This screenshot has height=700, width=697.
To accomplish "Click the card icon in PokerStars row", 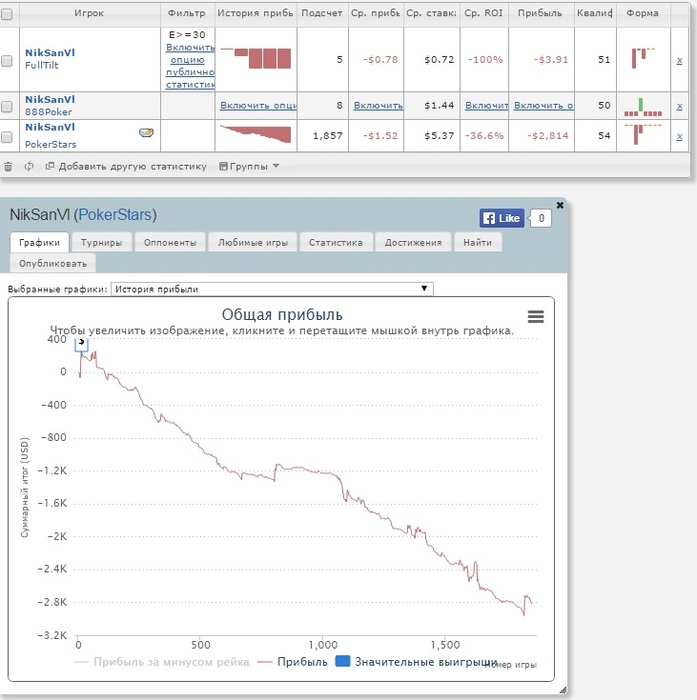I will pos(146,133).
